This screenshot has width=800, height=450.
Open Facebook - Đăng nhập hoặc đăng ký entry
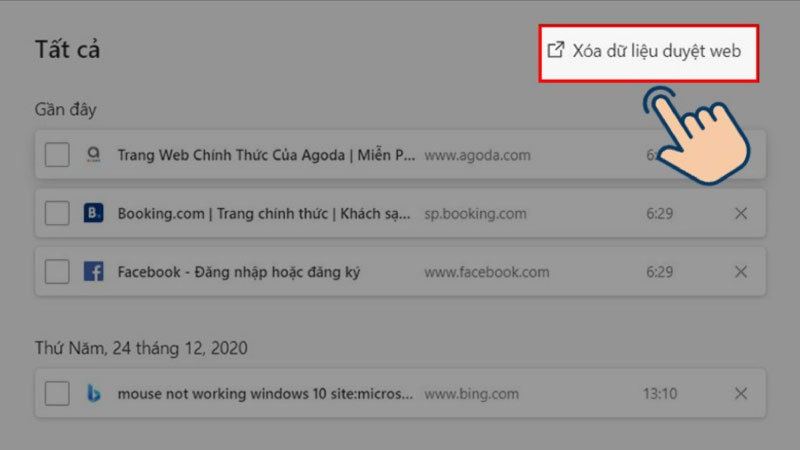click(x=239, y=272)
